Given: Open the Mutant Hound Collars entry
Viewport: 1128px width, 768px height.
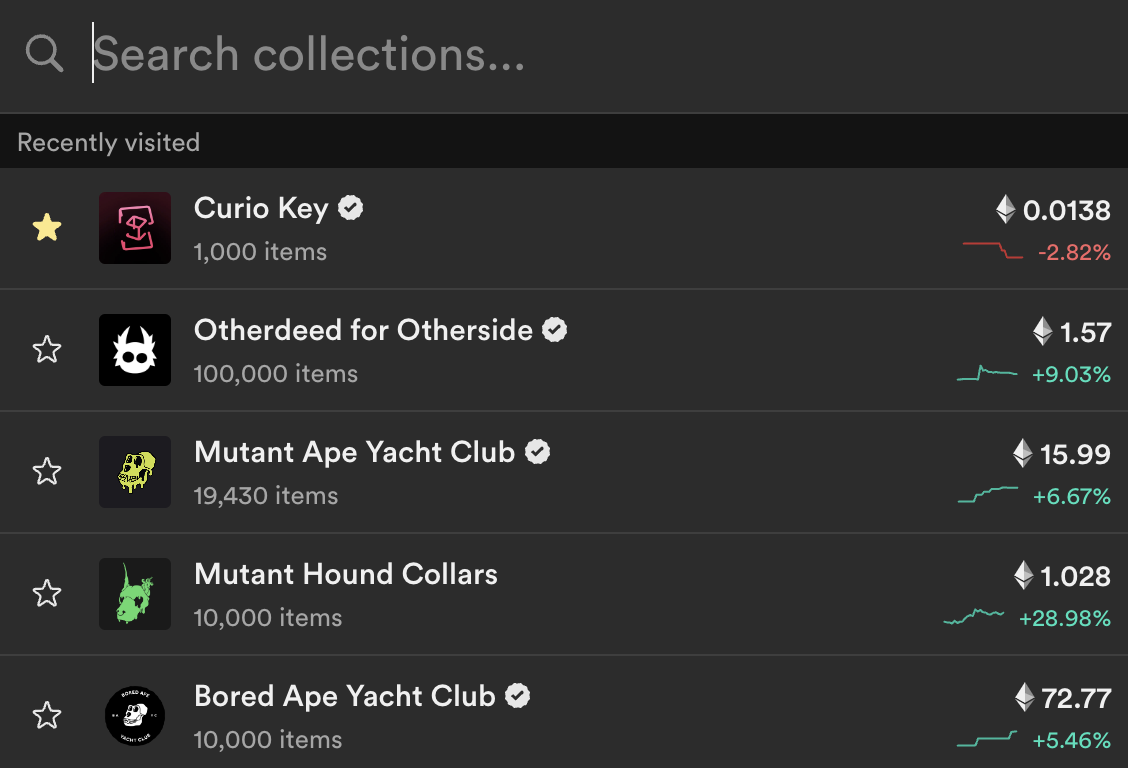Looking at the screenshot, I should coord(346,575).
